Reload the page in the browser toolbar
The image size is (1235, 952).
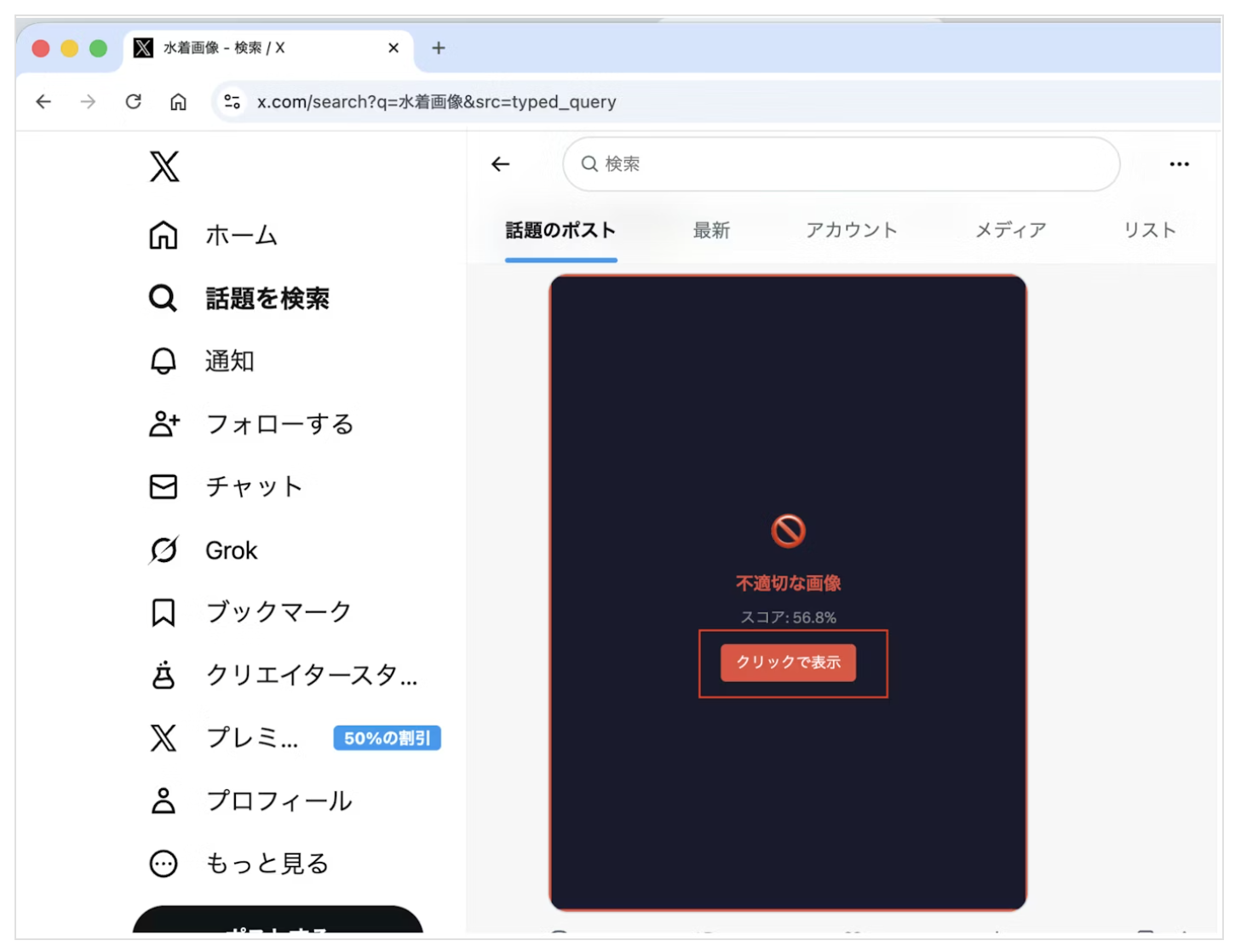tap(133, 101)
